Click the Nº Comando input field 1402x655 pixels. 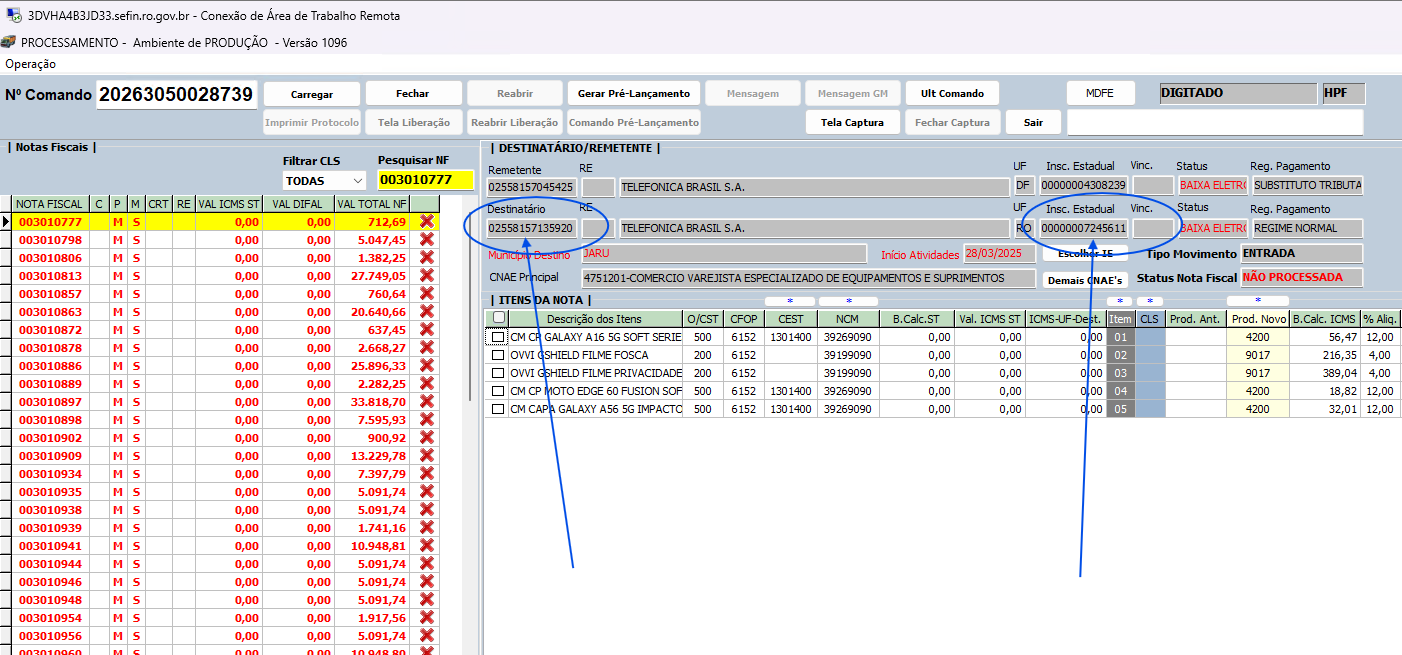point(176,95)
